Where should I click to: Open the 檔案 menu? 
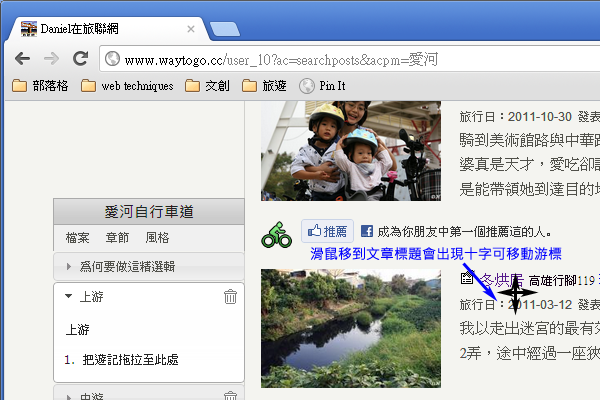[77, 238]
